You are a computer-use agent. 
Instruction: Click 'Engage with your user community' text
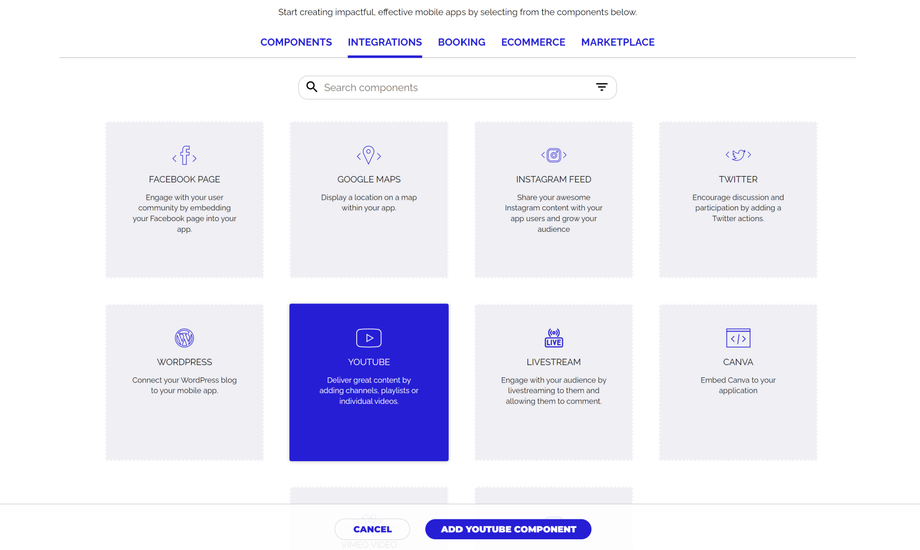point(184,213)
